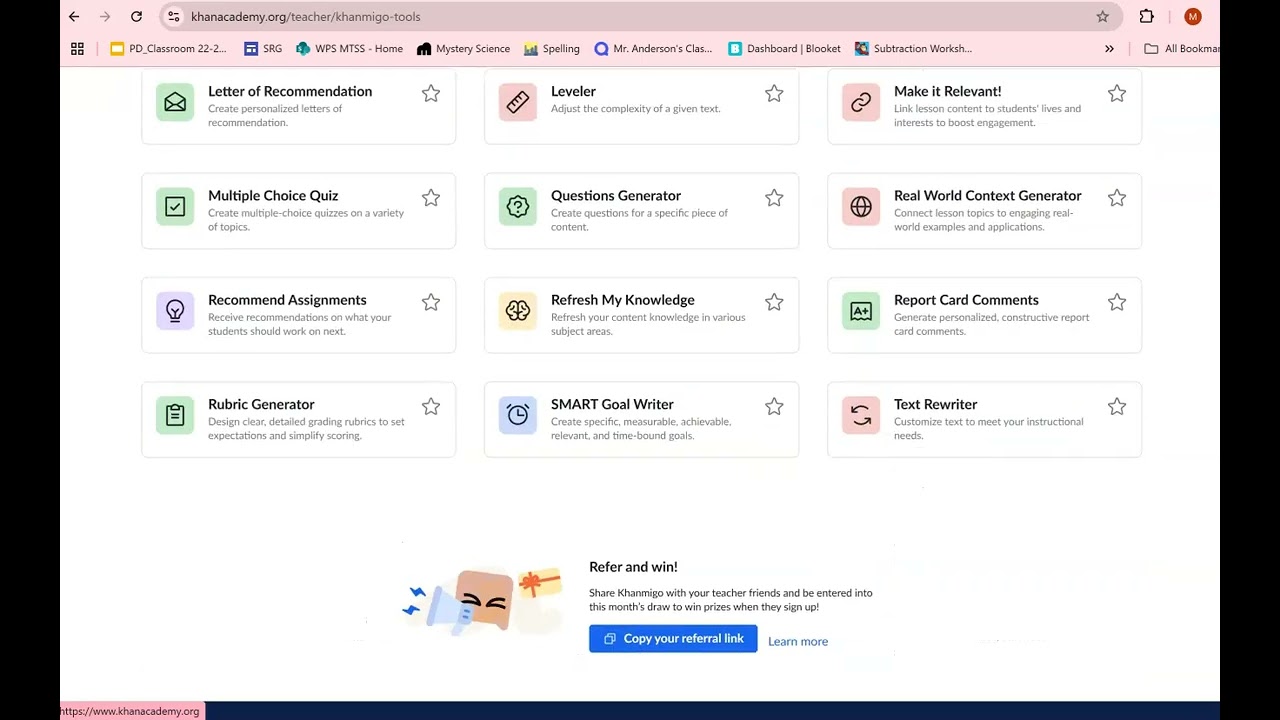This screenshot has width=1280, height=720.
Task: Click the Multiple Choice Quiz checkbox icon
Action: pyautogui.click(x=175, y=207)
